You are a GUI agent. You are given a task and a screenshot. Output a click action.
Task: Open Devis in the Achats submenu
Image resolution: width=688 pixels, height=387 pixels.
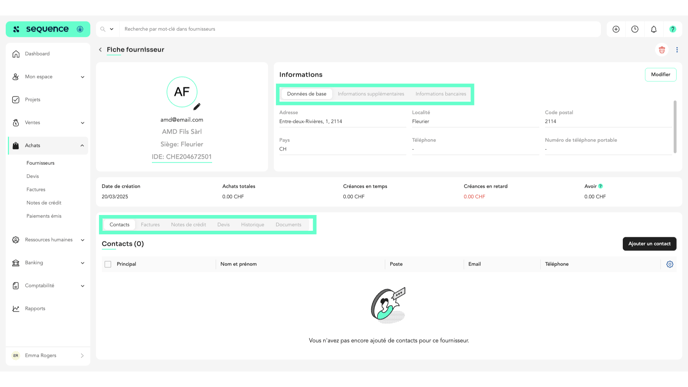[x=32, y=176]
